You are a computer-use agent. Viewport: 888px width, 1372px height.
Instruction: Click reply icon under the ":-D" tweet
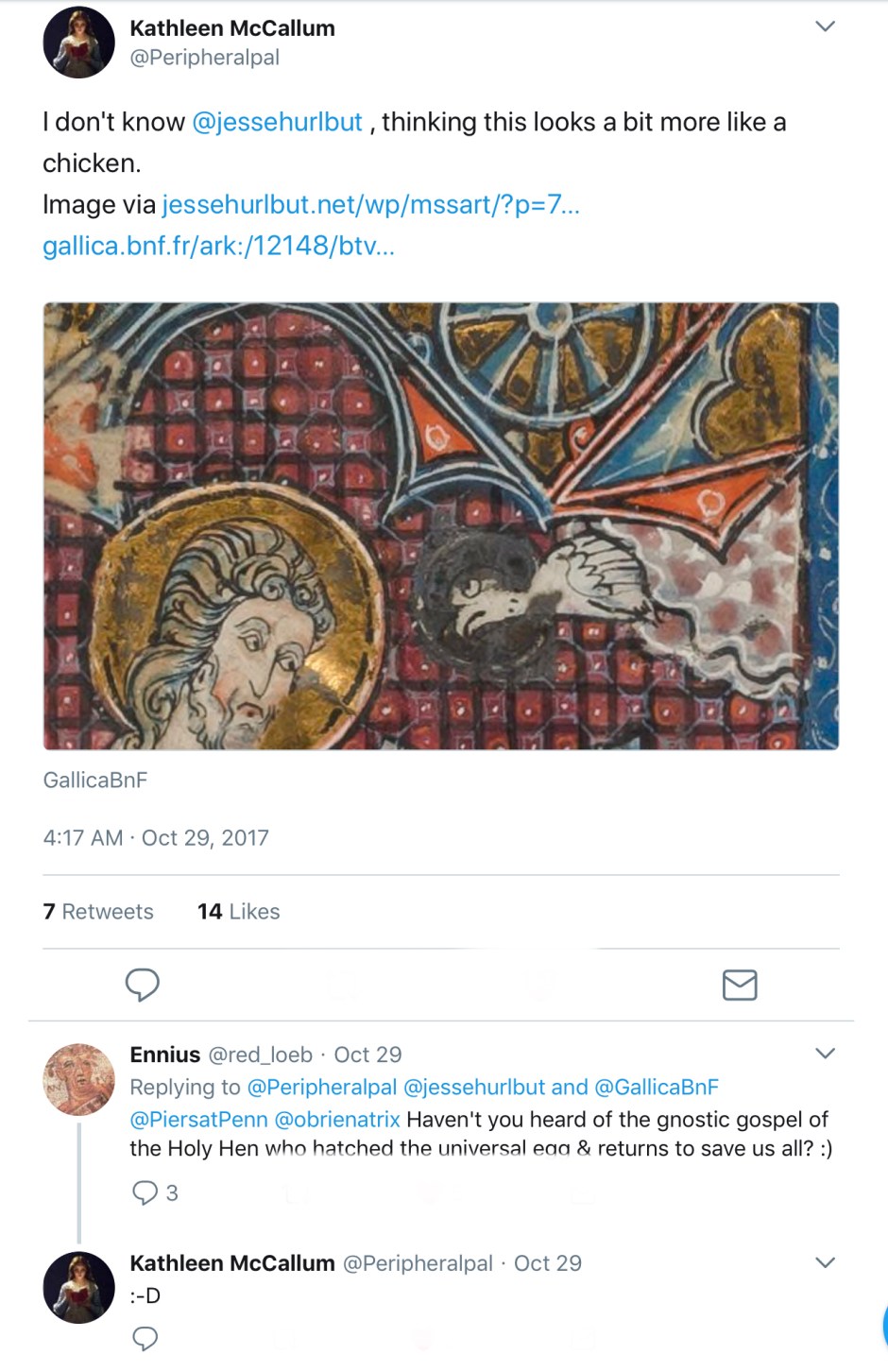[x=145, y=1338]
